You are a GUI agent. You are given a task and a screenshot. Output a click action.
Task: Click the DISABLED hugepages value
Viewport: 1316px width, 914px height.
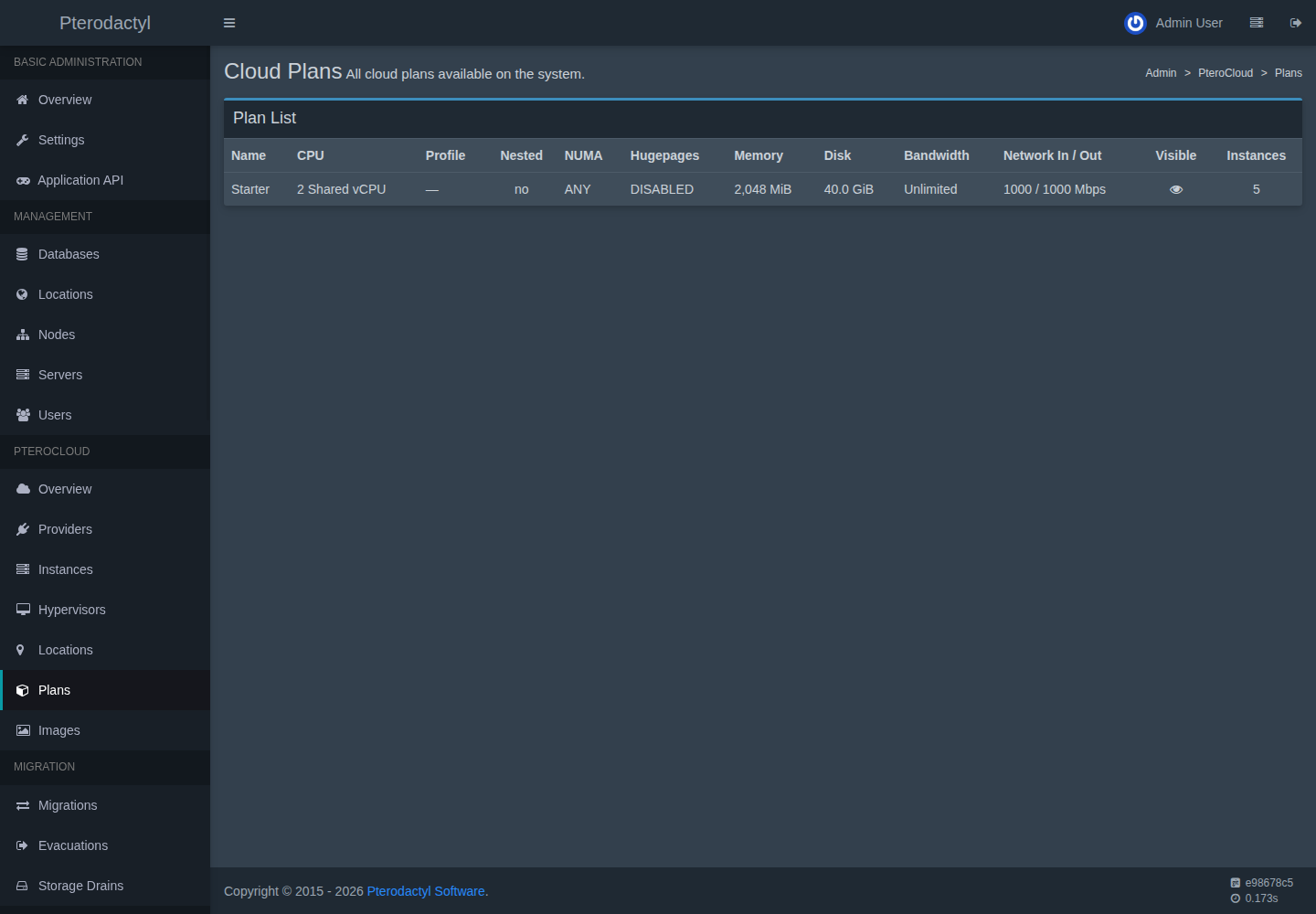pyautogui.click(x=662, y=189)
